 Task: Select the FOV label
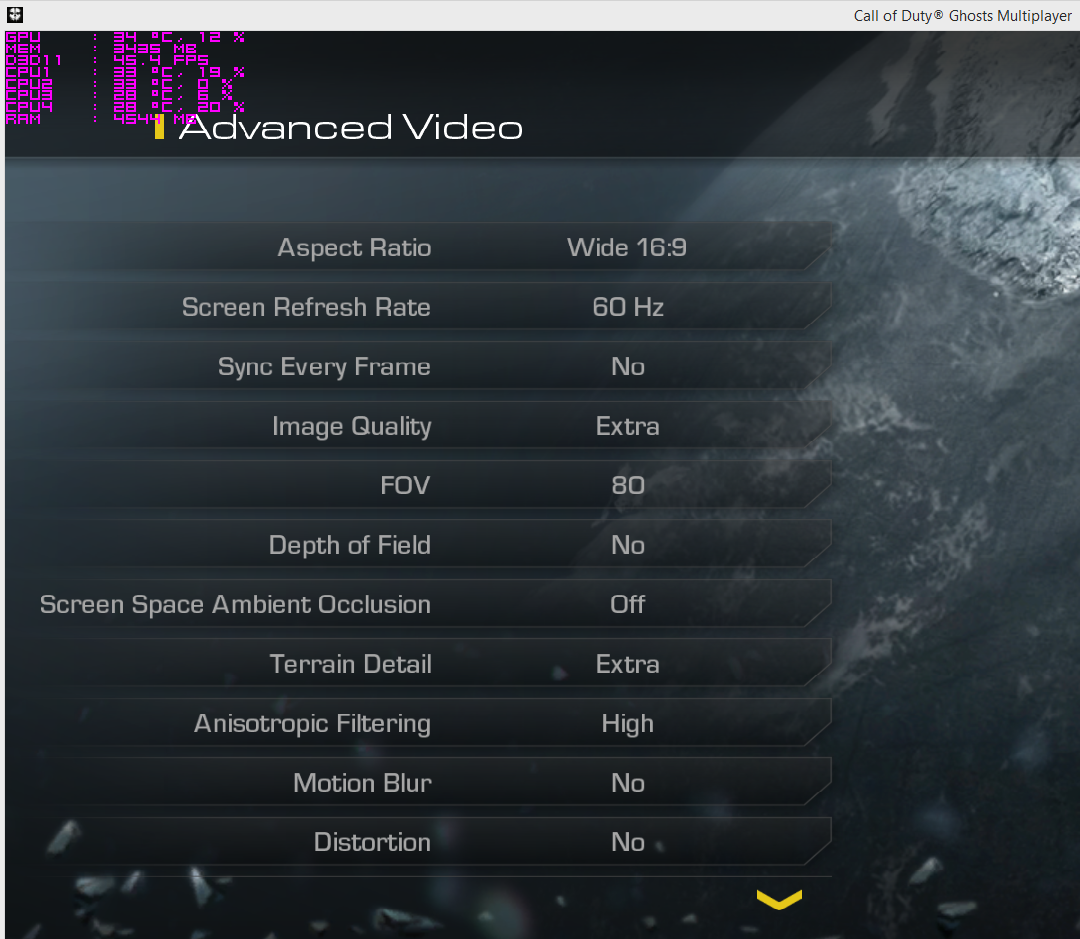click(405, 485)
